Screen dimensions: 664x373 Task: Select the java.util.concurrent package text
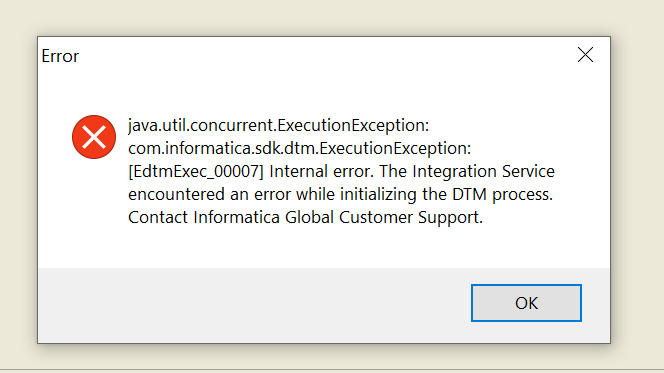click(202, 125)
